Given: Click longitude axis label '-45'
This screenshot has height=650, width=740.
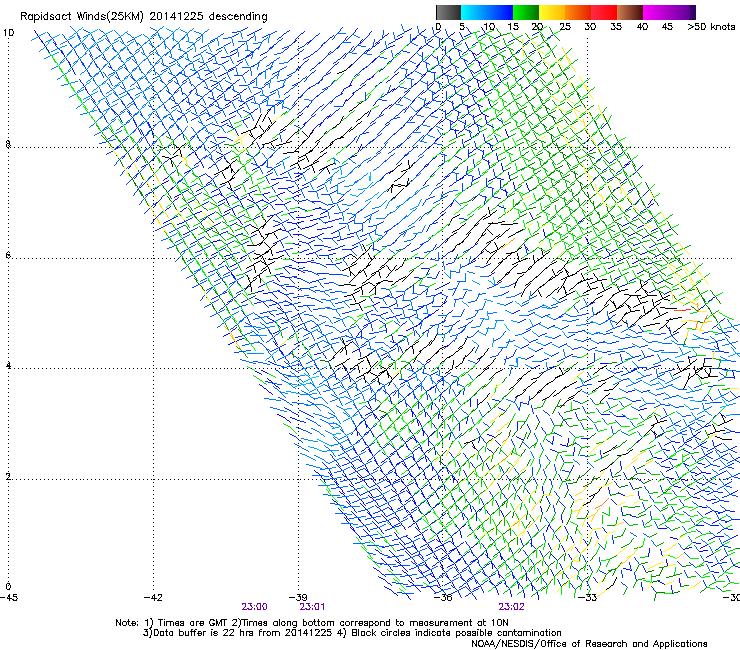Looking at the screenshot, I should (9, 598).
